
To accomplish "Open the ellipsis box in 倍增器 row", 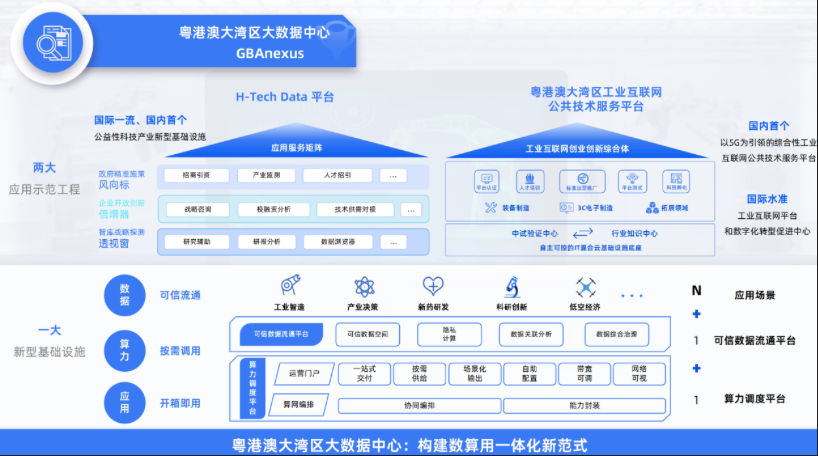I will (x=411, y=210).
